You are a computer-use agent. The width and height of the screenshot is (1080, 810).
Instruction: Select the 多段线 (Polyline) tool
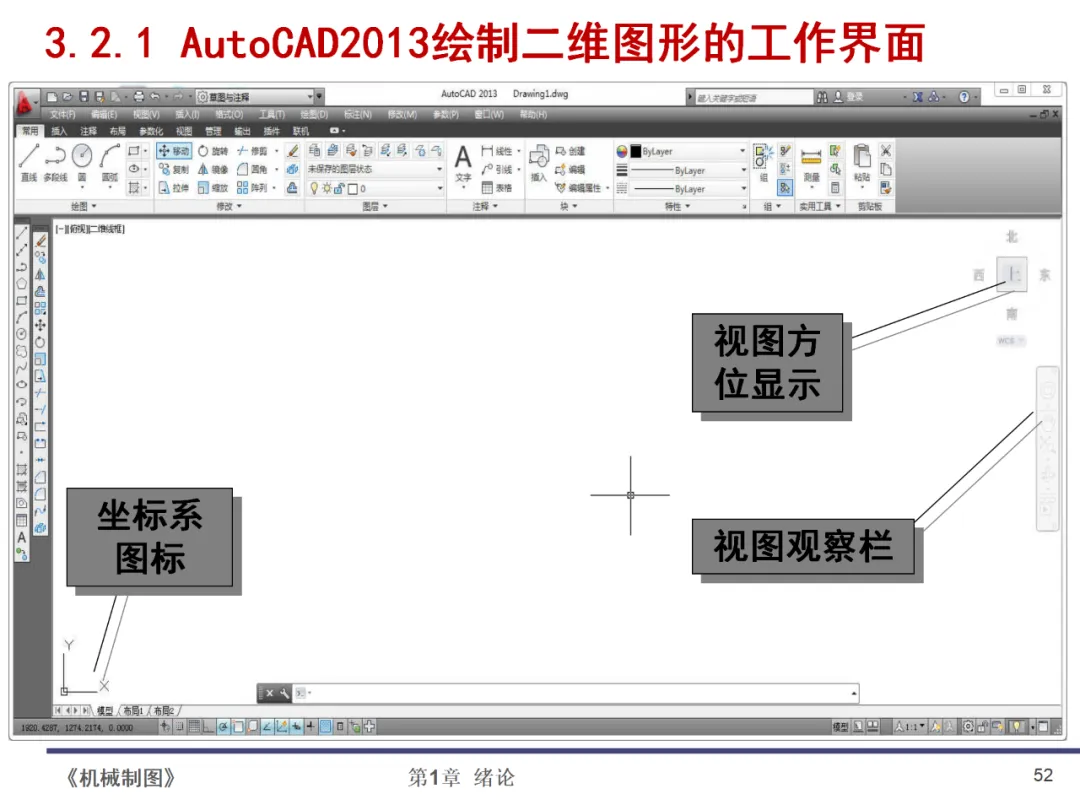tap(55, 163)
